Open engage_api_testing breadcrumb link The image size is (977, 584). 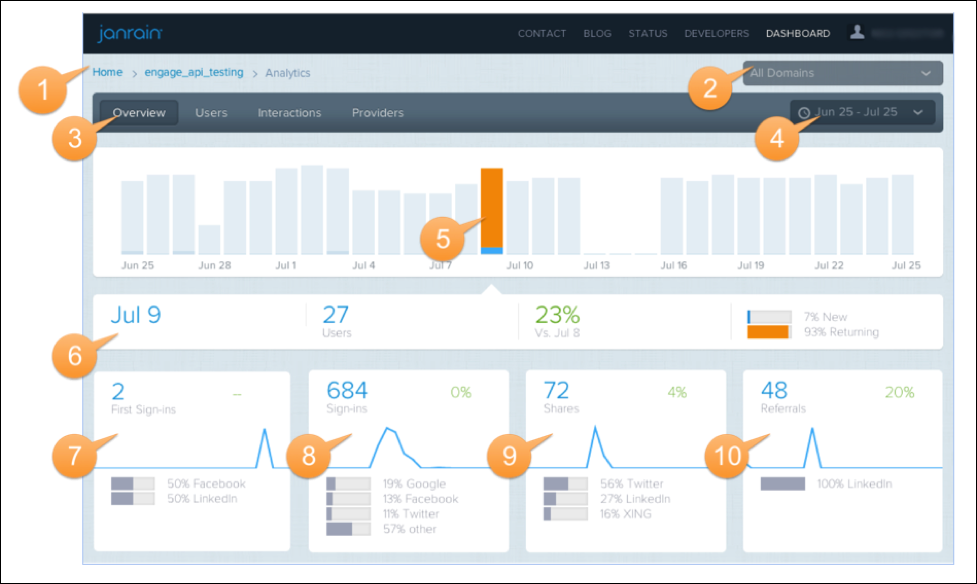(194, 73)
